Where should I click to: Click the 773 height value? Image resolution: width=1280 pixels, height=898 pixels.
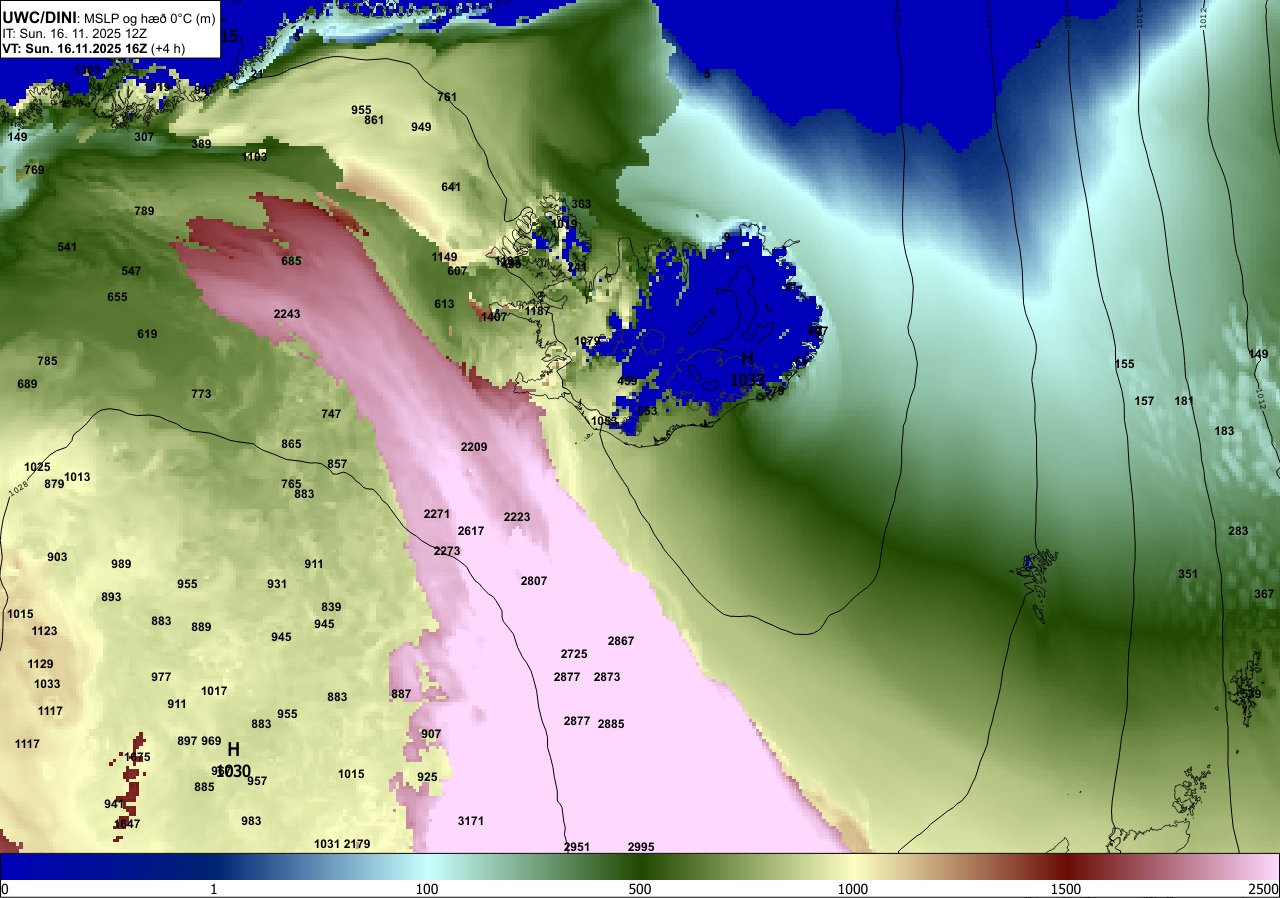coord(201,394)
